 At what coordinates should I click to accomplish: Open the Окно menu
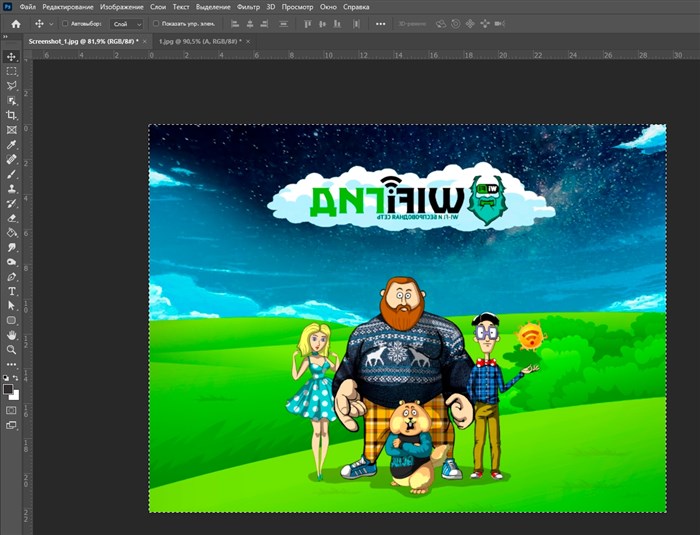pos(328,7)
